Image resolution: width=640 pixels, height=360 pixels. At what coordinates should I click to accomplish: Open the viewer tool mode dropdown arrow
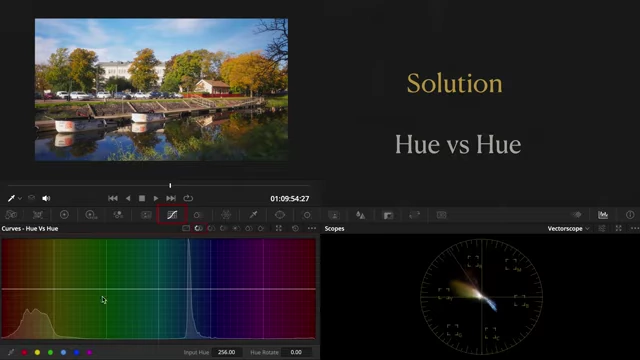pyautogui.click(x=20, y=199)
